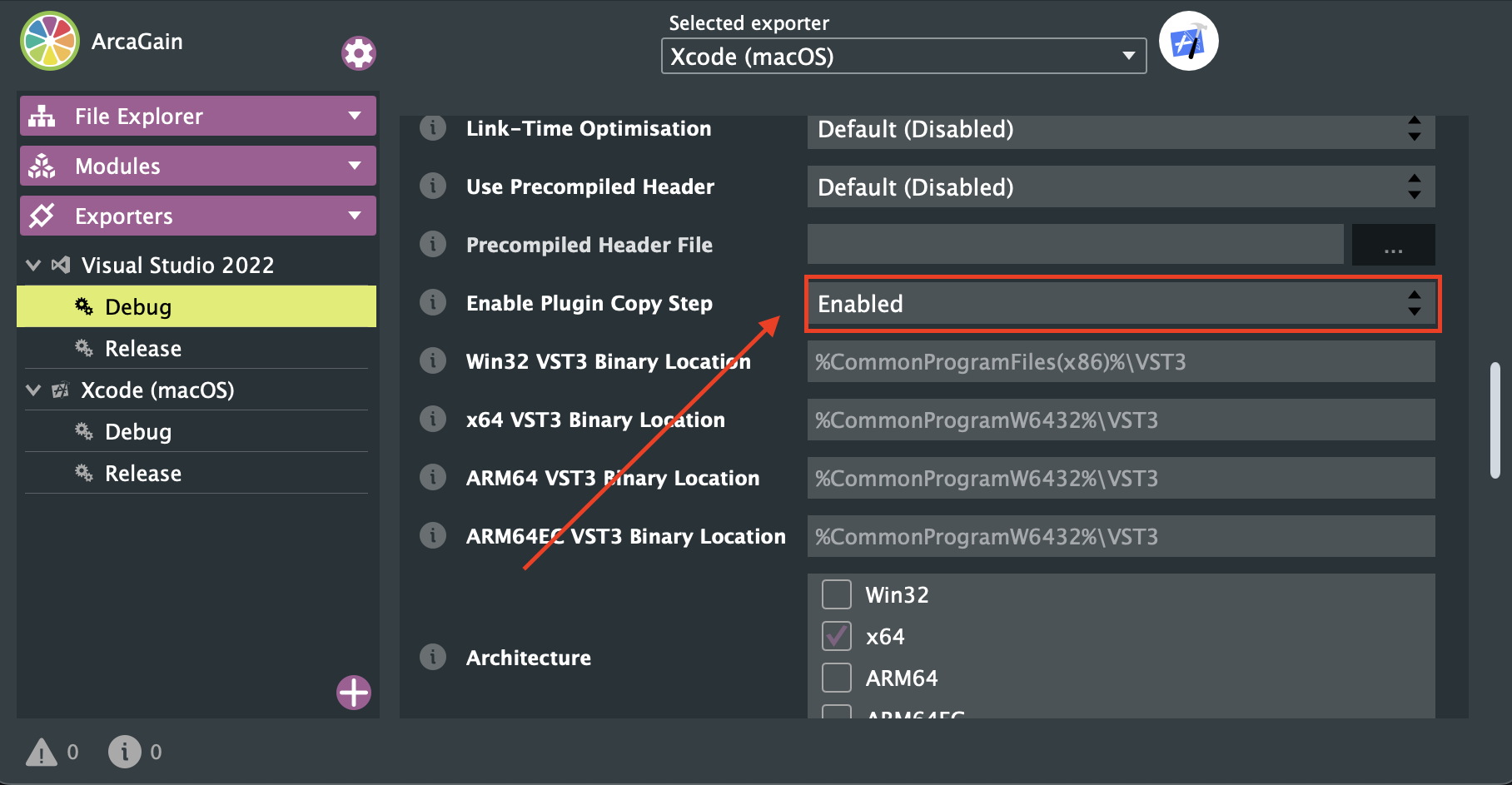Edit ARM64EC VST3 Binary Location field
This screenshot has width=1512, height=785.
[1121, 536]
